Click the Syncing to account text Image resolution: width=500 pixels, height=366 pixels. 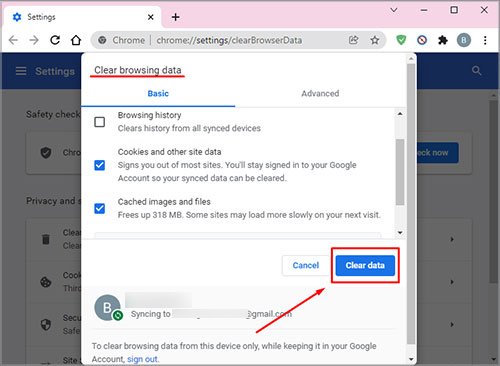(x=211, y=314)
